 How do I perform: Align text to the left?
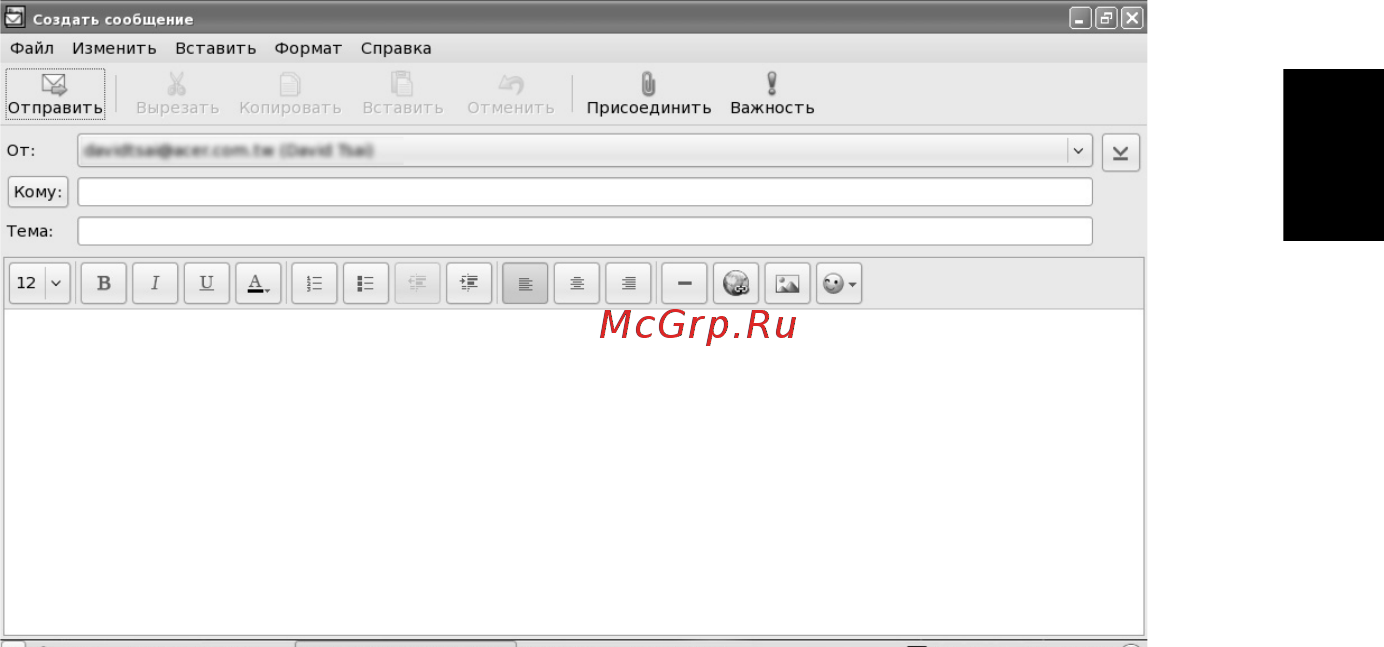click(x=525, y=283)
